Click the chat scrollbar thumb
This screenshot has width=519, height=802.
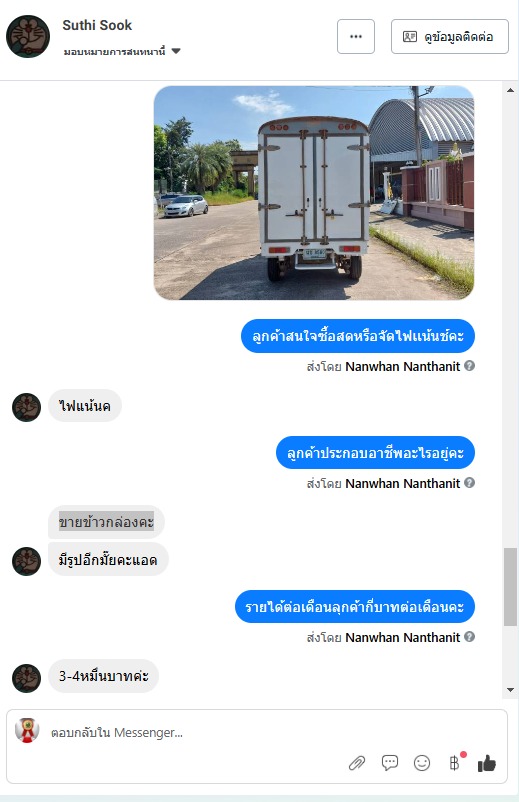point(510,587)
